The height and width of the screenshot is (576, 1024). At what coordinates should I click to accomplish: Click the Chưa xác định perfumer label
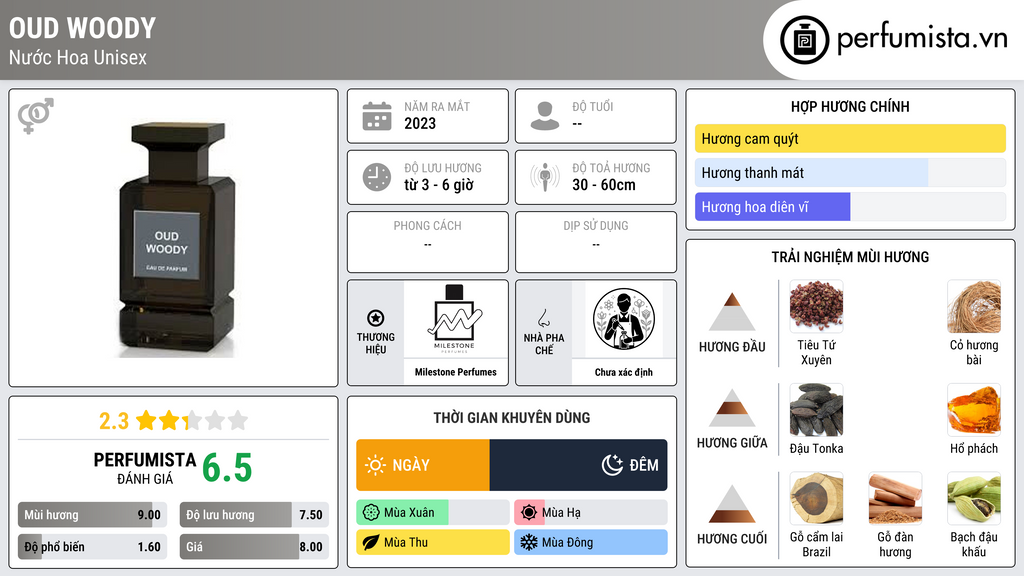[623, 372]
